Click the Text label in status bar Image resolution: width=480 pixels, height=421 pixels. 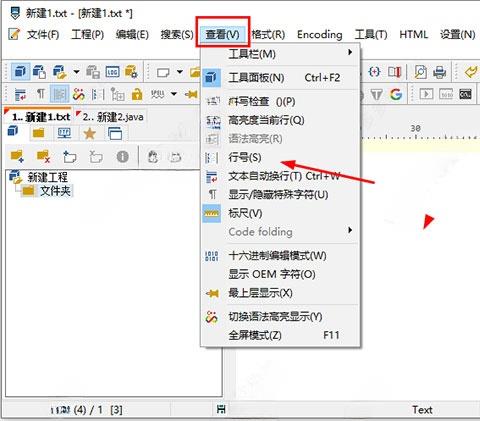point(422,410)
